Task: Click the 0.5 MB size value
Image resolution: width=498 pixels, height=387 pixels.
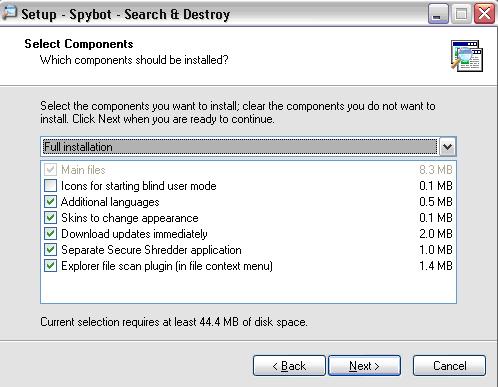Action: (x=436, y=202)
